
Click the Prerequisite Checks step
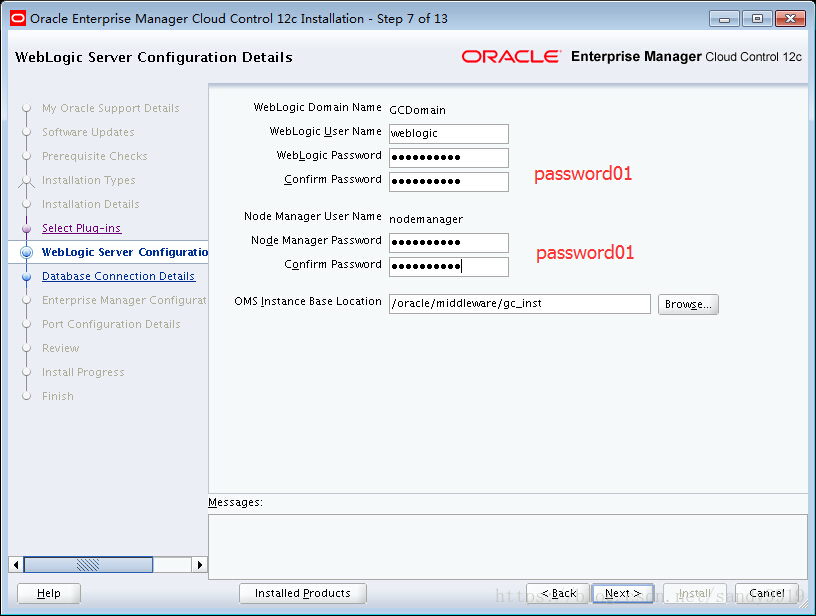[95, 156]
